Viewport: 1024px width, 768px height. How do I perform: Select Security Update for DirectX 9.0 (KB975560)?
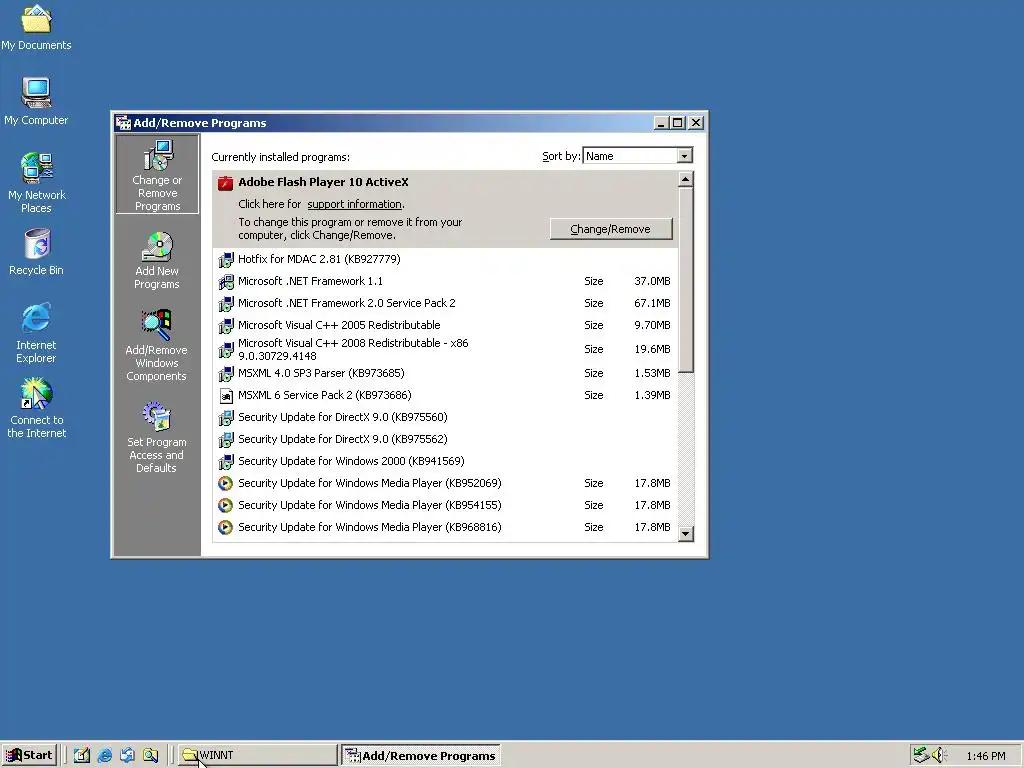[x=445, y=417]
